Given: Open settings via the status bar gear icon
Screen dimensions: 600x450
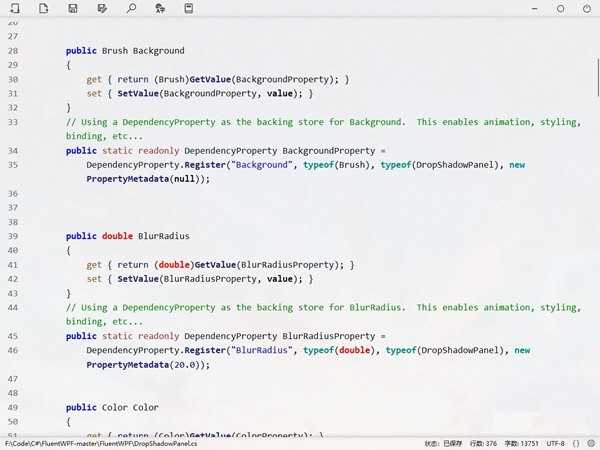Looking at the screenshot, I should tap(590, 443).
